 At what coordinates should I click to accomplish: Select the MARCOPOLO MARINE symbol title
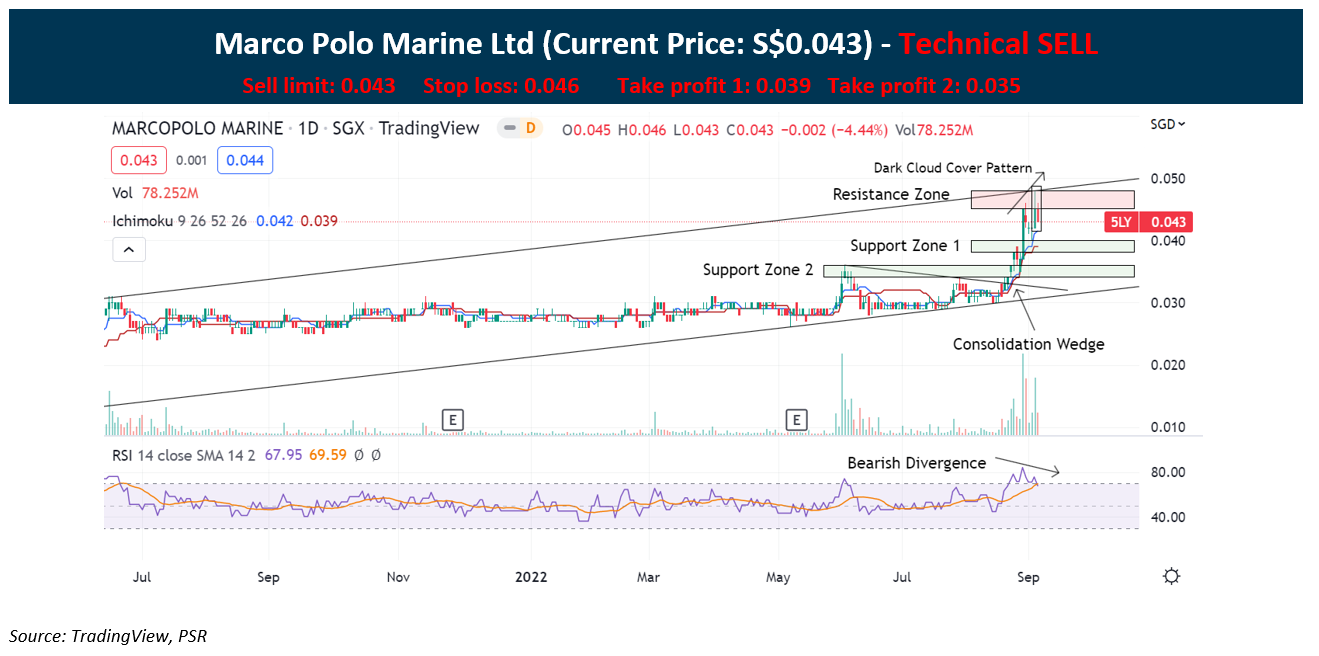[197, 128]
